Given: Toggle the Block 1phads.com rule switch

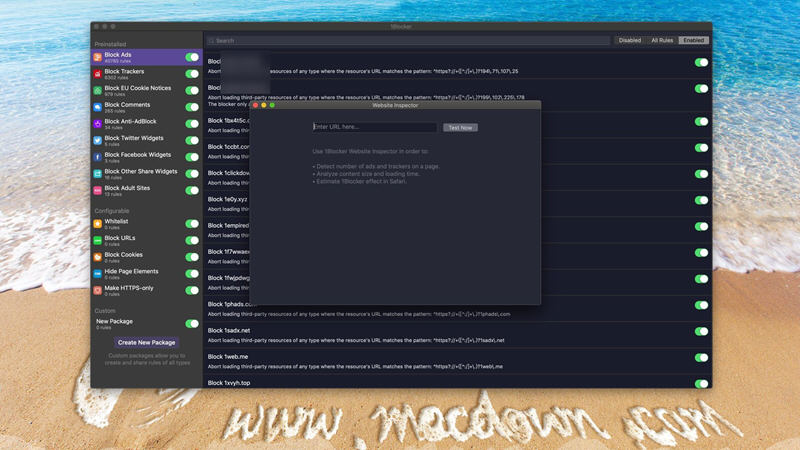Looking at the screenshot, I should 701,305.
